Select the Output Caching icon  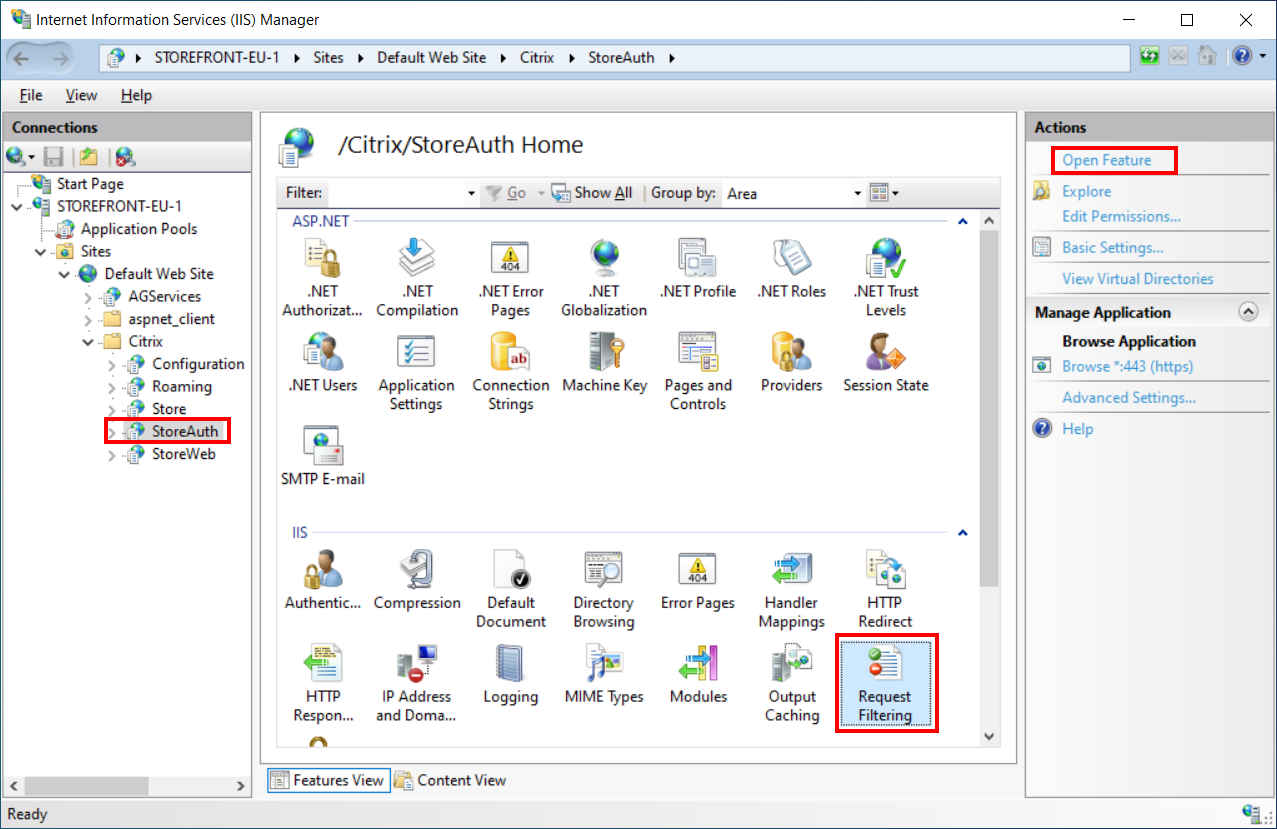(792, 684)
